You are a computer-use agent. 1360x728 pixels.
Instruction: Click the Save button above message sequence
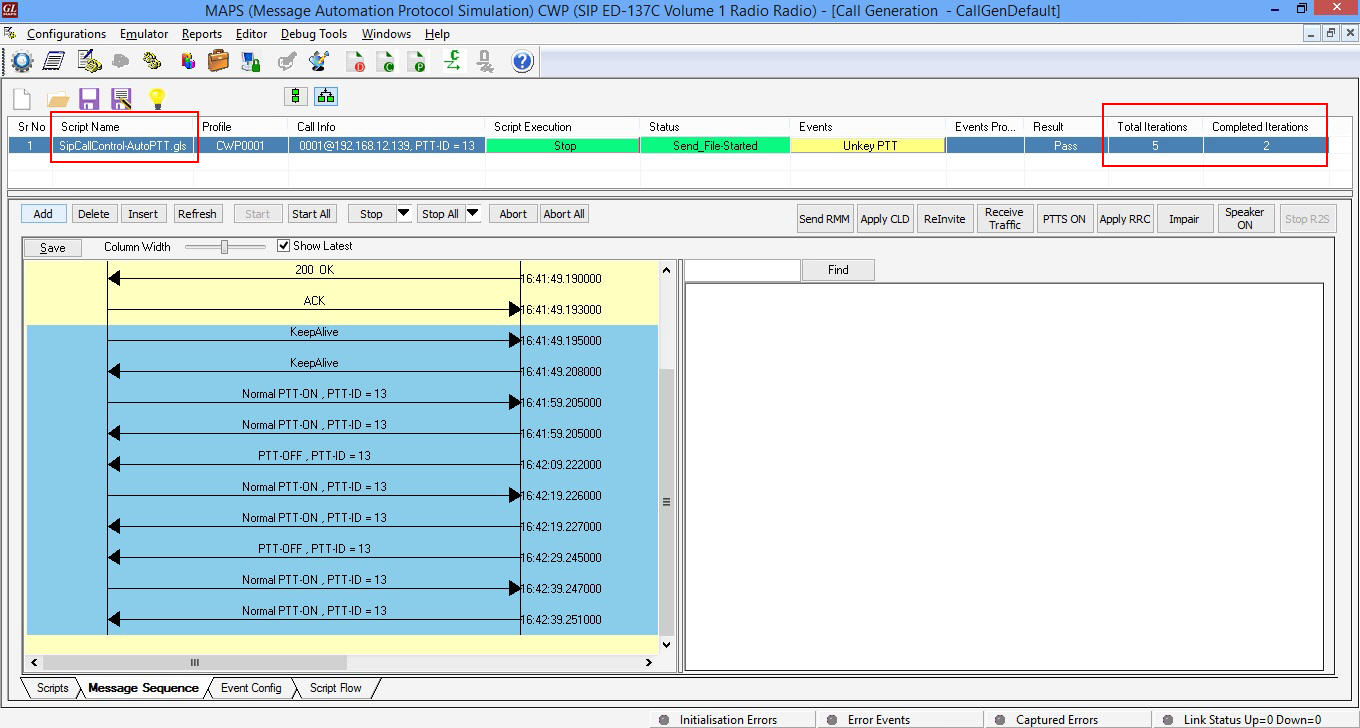coord(53,247)
